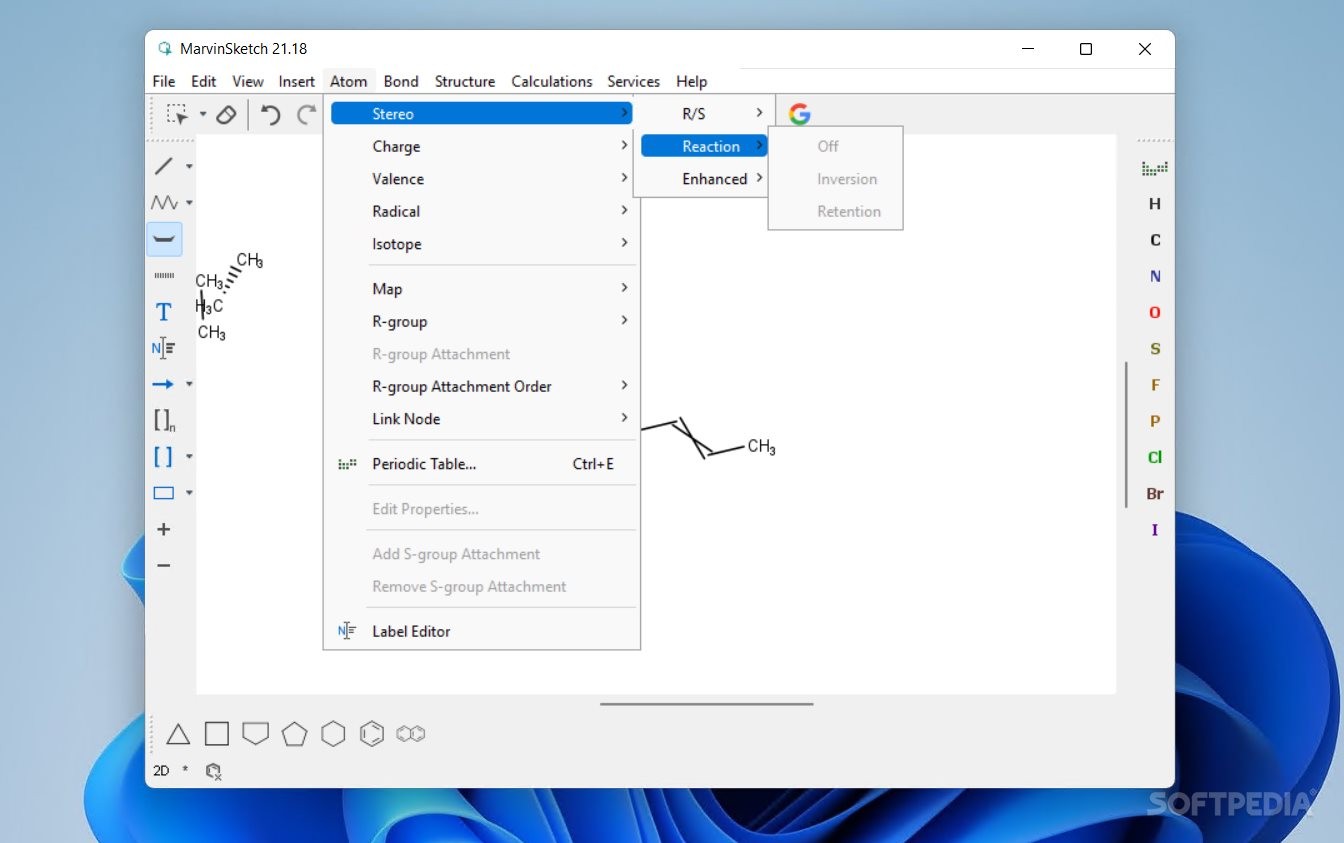Redo the last undone action
The image size is (1344, 843).
point(307,114)
